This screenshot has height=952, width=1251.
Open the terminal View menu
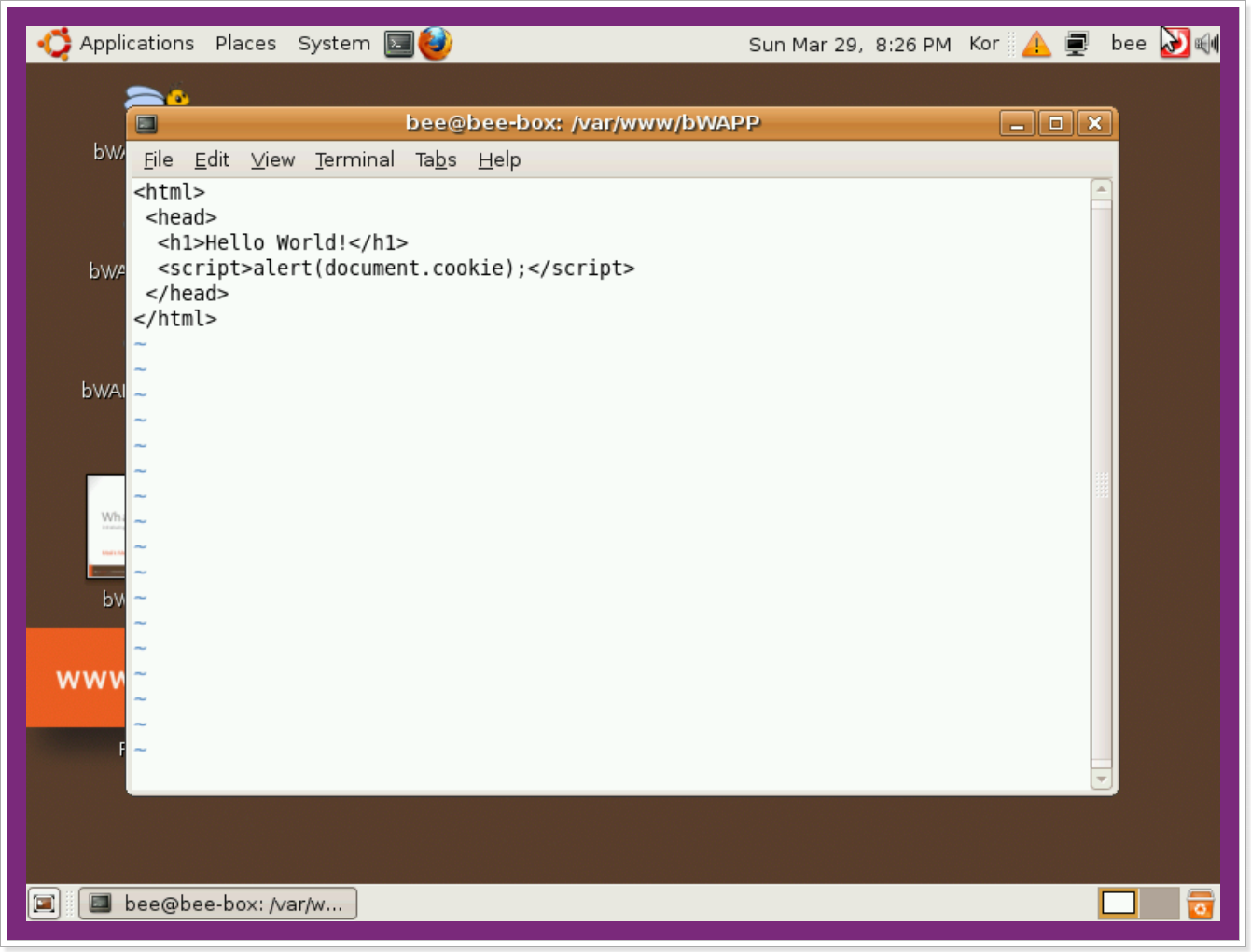[x=272, y=159]
